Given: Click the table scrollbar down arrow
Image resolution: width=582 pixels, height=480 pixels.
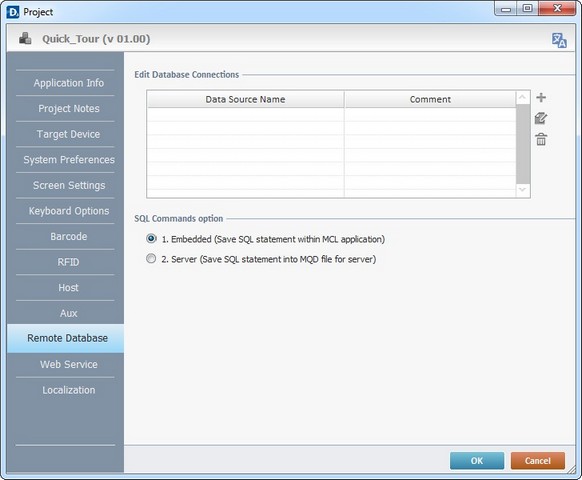Looking at the screenshot, I should 523,190.
